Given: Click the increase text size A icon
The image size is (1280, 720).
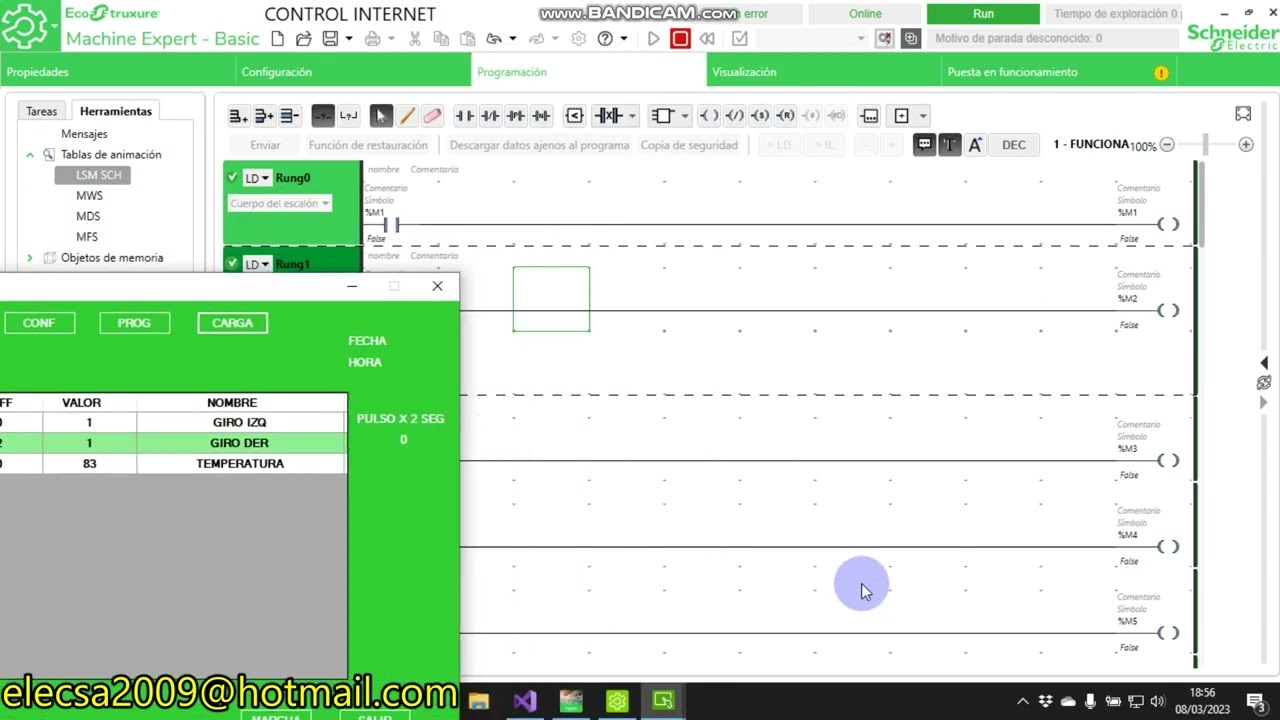Looking at the screenshot, I should pos(975,145).
